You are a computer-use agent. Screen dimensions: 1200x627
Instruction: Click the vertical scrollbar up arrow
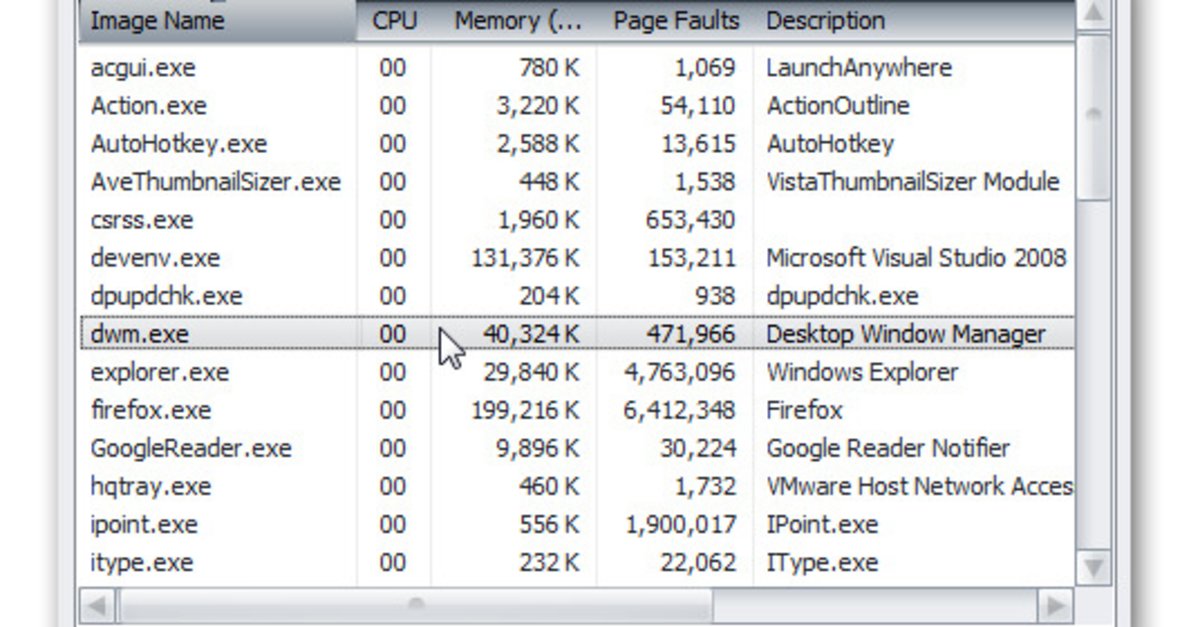[1093, 14]
